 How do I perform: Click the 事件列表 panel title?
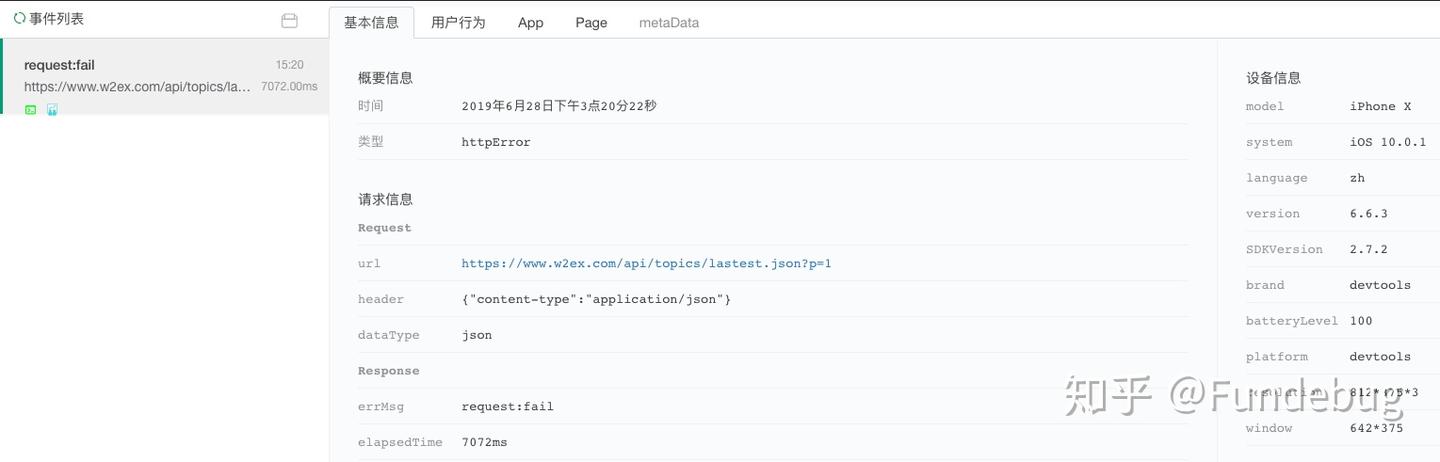coord(56,18)
